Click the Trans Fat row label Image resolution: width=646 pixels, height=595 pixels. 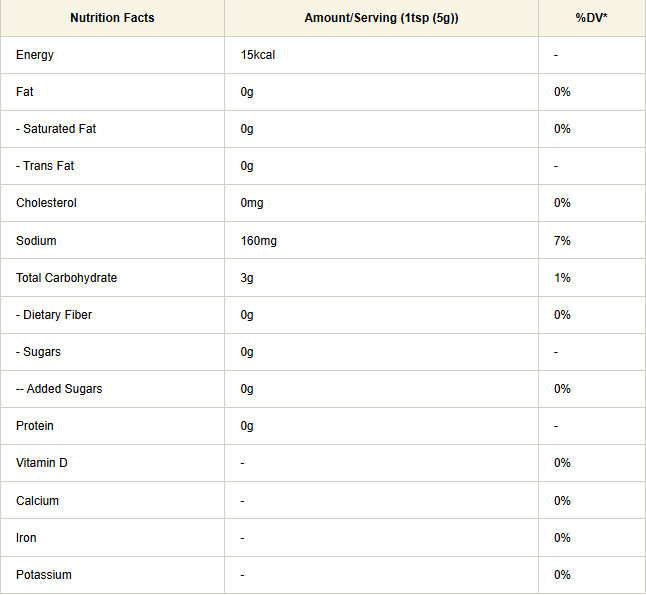coord(45,166)
